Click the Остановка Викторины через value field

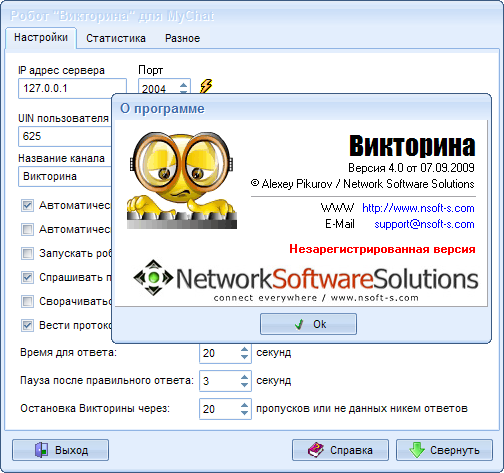pos(219,409)
